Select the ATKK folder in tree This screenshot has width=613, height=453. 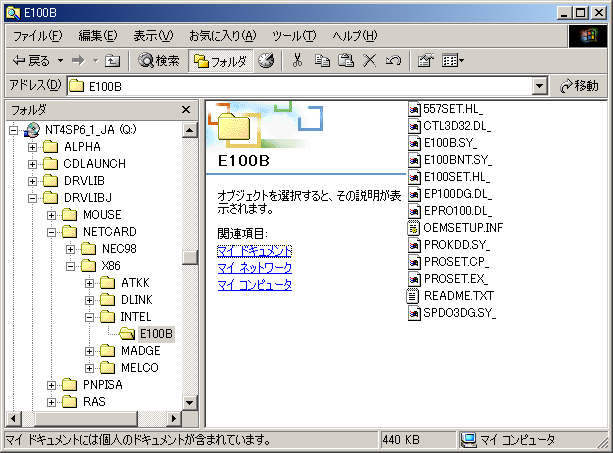point(135,283)
